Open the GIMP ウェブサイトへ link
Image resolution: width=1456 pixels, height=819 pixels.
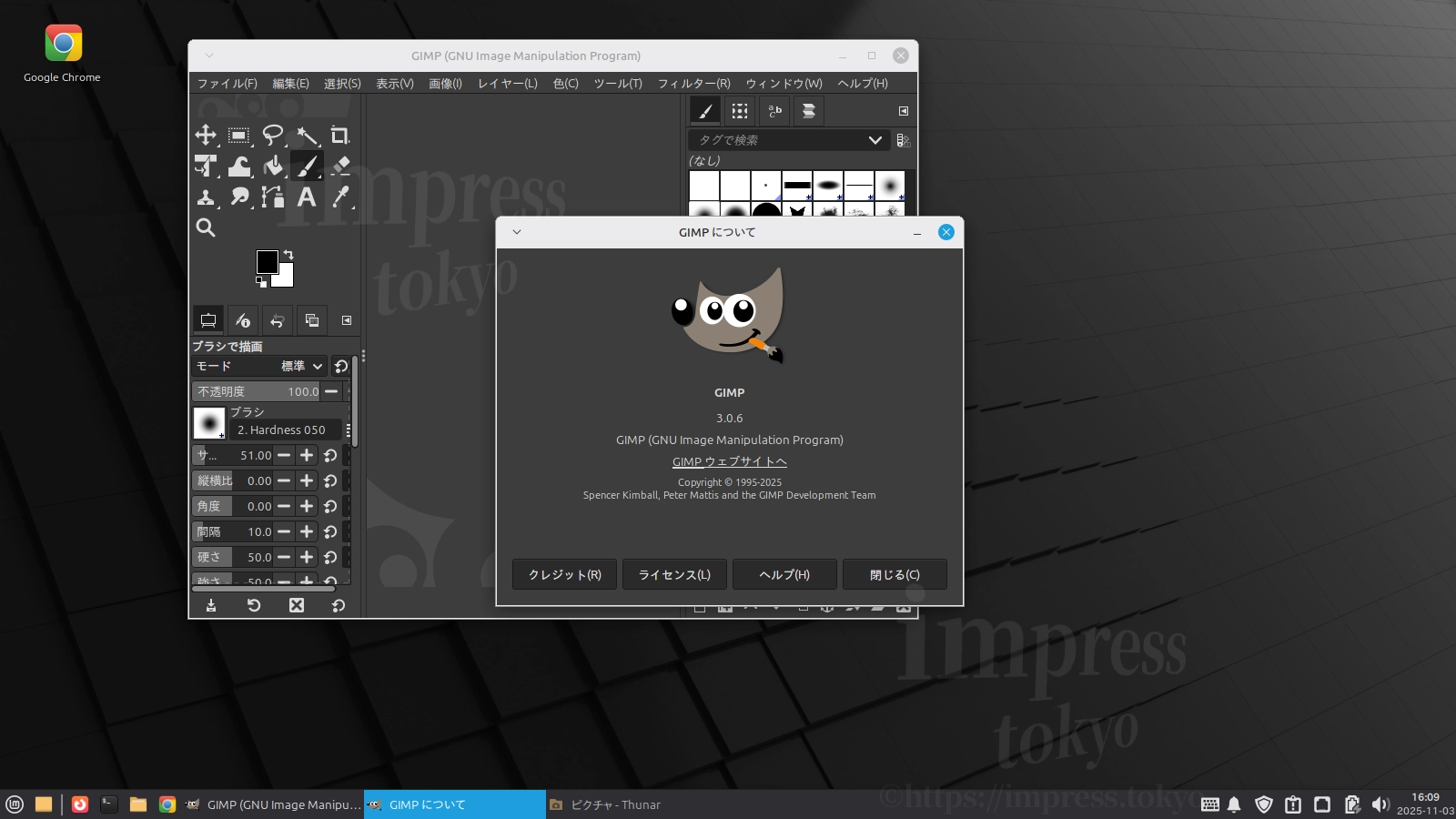(x=730, y=461)
